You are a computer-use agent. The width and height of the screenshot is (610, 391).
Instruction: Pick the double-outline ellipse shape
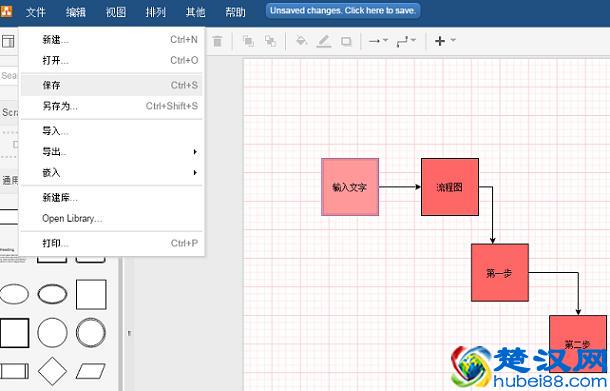52,294
